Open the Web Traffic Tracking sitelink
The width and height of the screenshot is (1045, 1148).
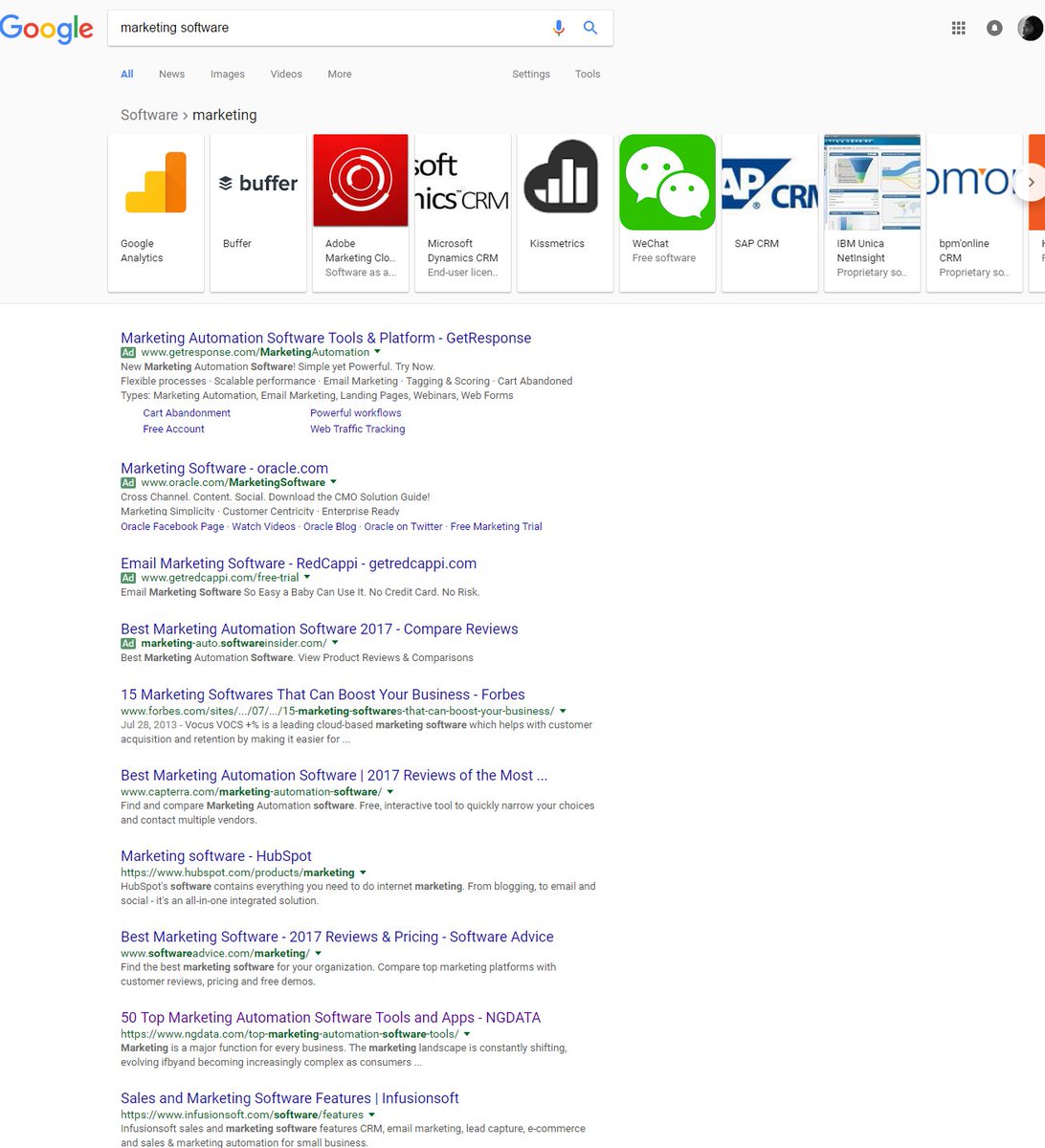[357, 430]
